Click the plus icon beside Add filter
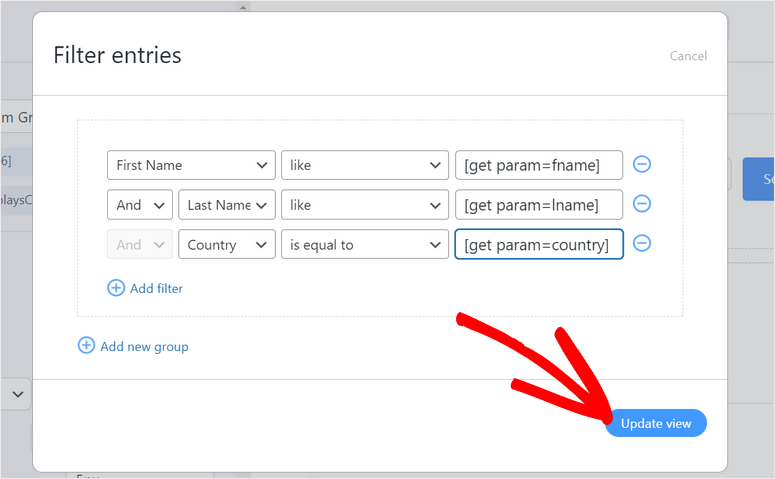The image size is (775, 479). point(116,288)
